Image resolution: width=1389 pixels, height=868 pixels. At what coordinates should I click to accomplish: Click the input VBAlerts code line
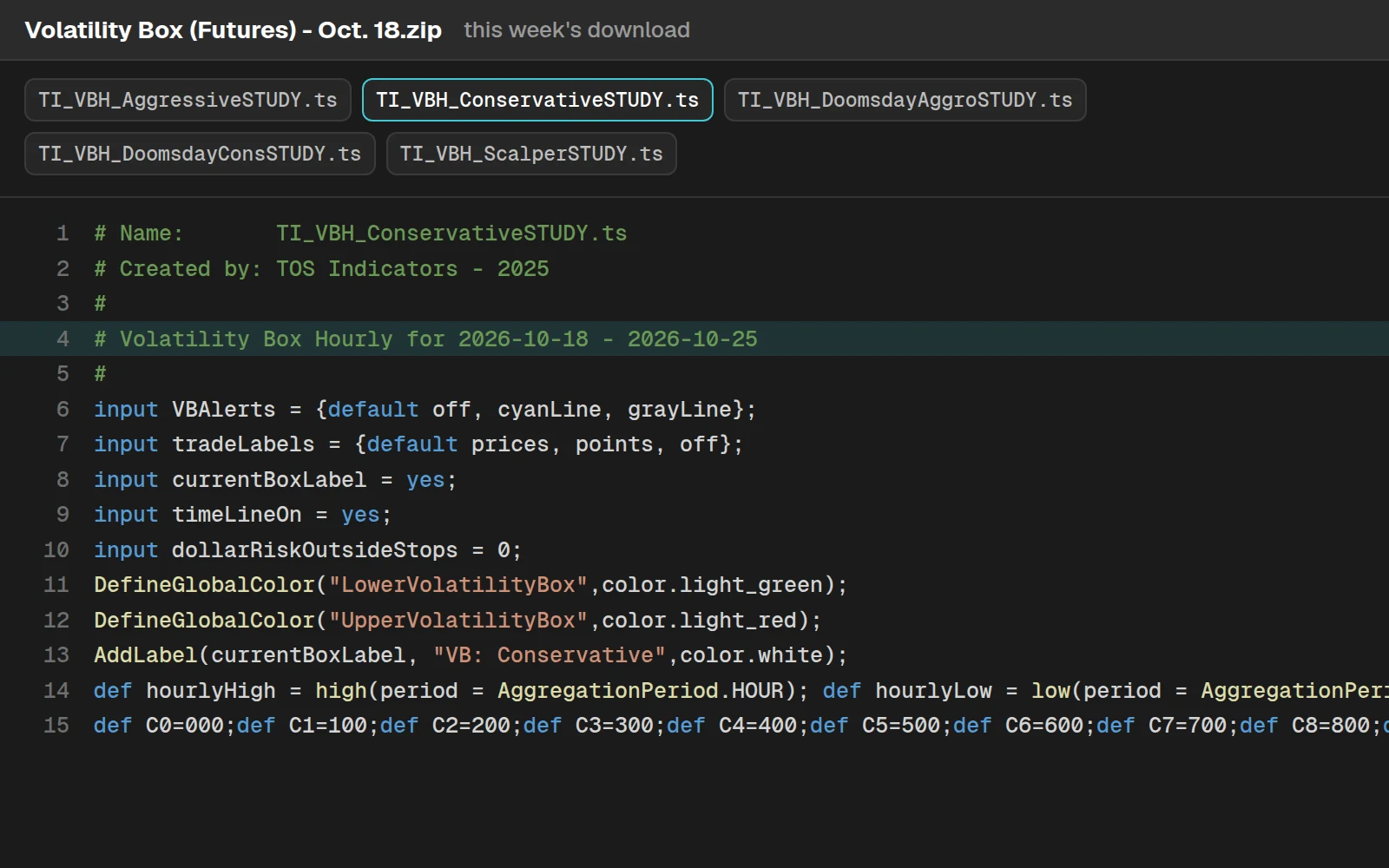point(425,410)
